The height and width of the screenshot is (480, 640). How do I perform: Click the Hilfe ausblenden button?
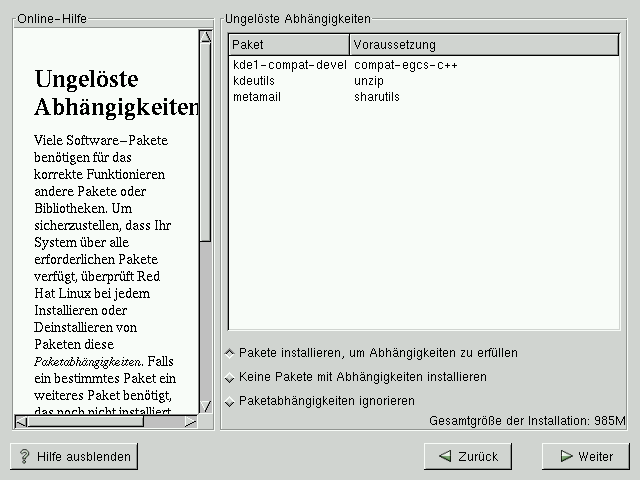(73, 456)
